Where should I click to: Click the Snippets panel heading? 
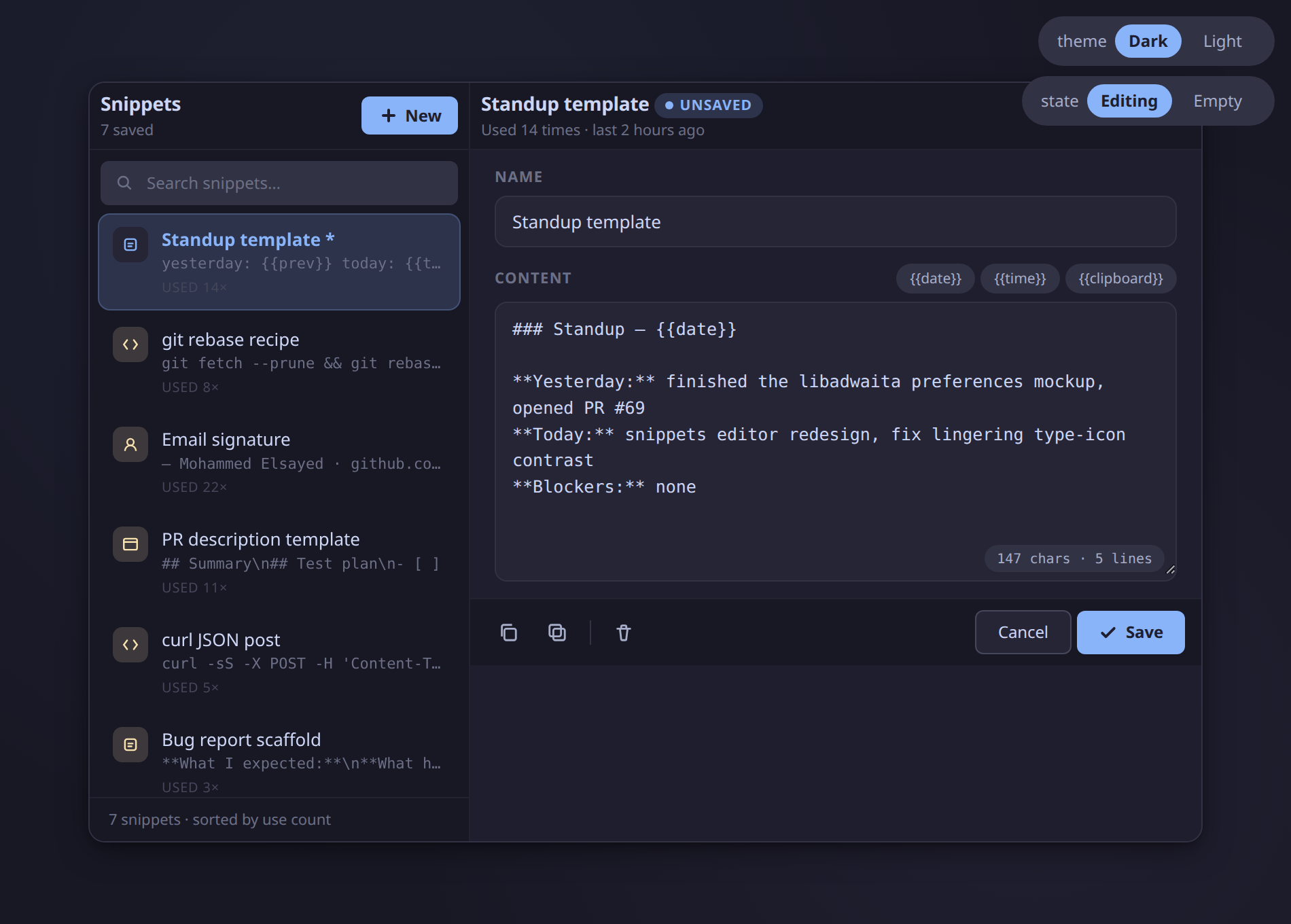point(141,104)
